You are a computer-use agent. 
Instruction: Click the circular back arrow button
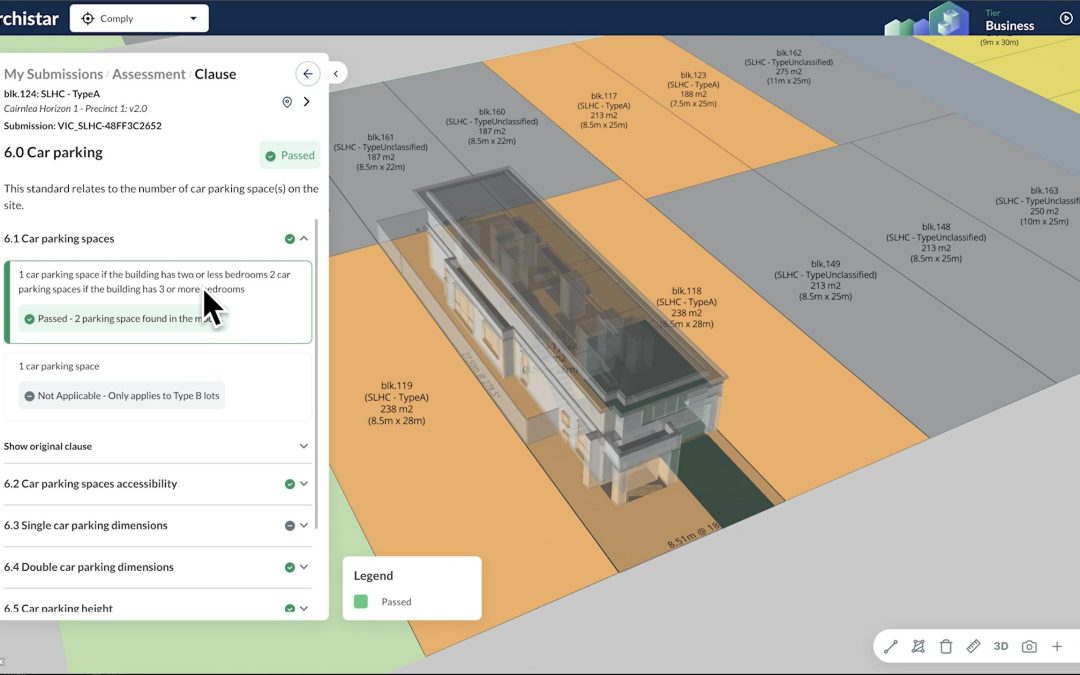(308, 74)
